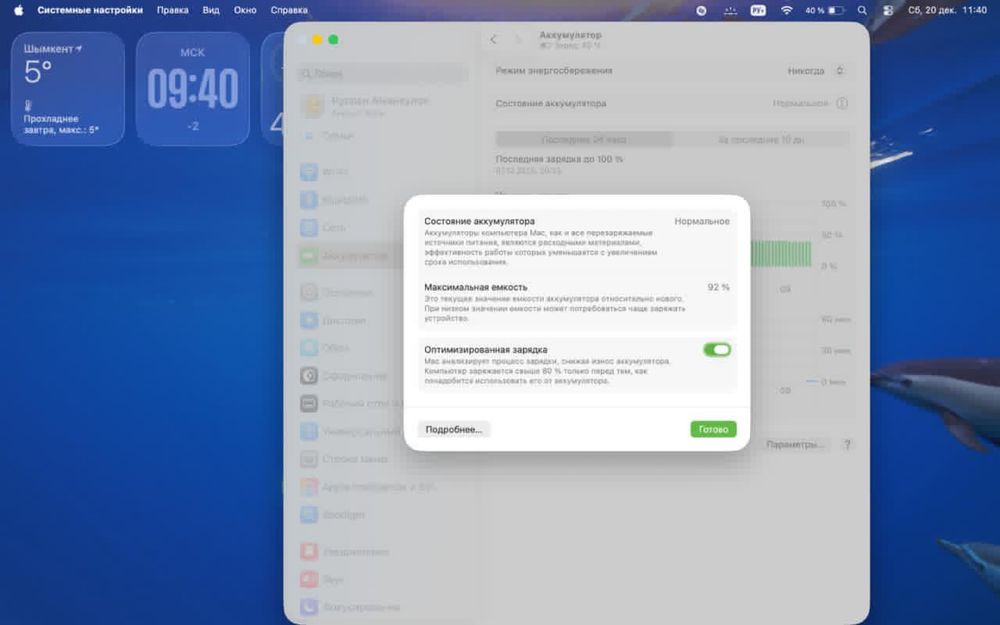Click the Обои icon in sidebar
The height and width of the screenshot is (625, 1000).
[309, 348]
